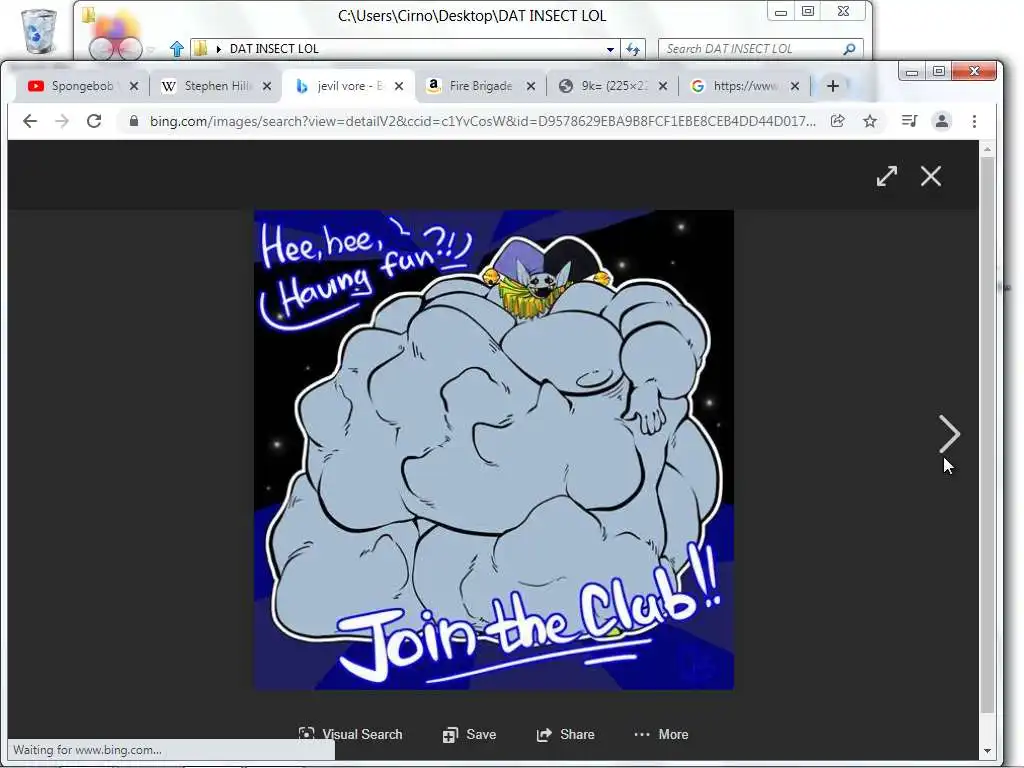This screenshot has width=1024, height=768.
Task: Open a new browser tab
Action: [833, 86]
